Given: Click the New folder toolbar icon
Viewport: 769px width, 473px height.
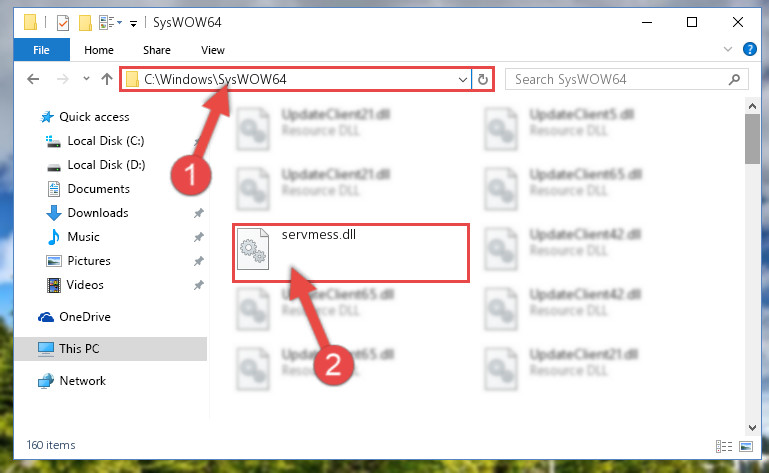Looking at the screenshot, I should pyautogui.click(x=85, y=23).
